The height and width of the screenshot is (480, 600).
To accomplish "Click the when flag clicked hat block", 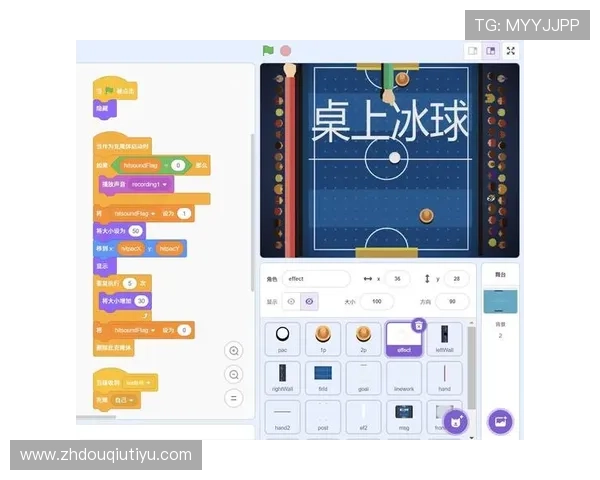I will (115, 89).
